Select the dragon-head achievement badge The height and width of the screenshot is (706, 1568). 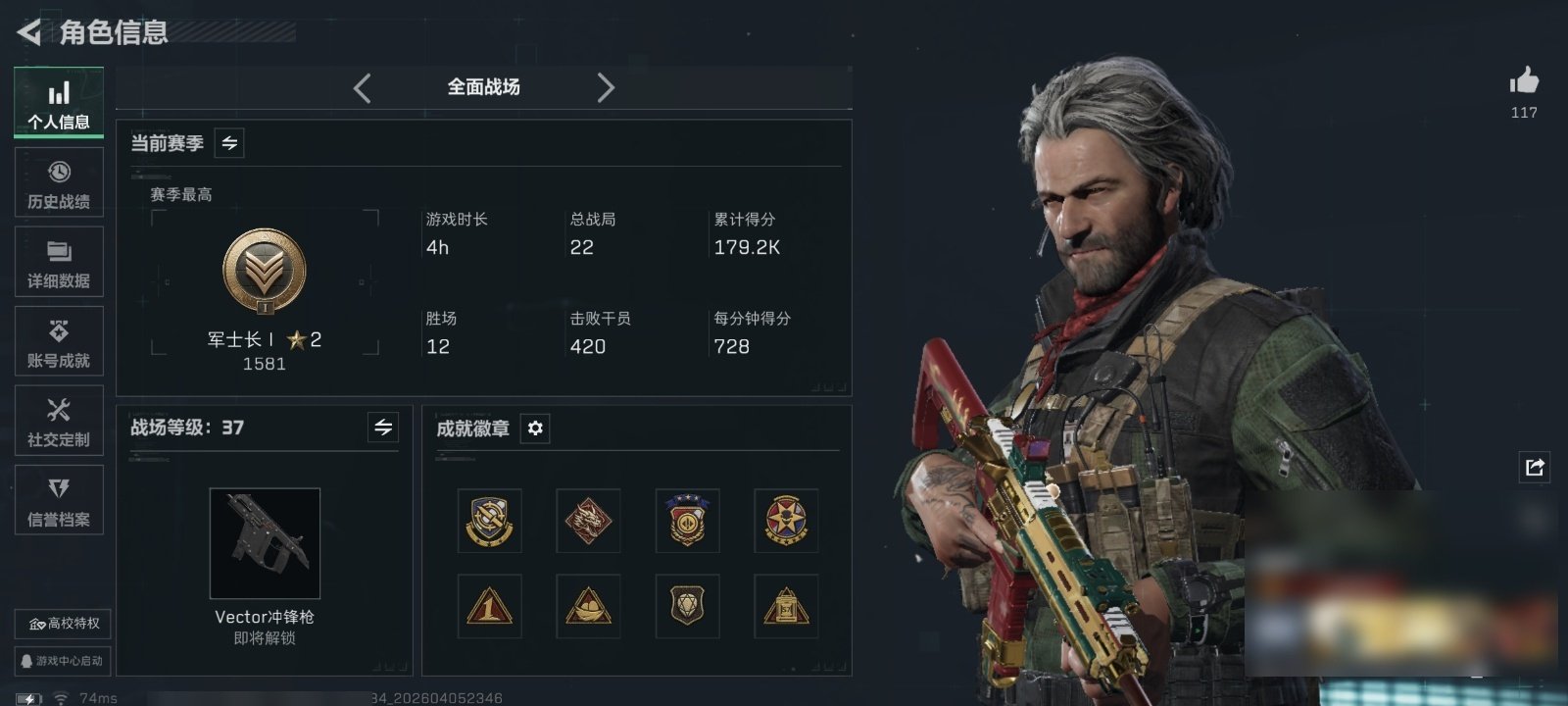588,520
